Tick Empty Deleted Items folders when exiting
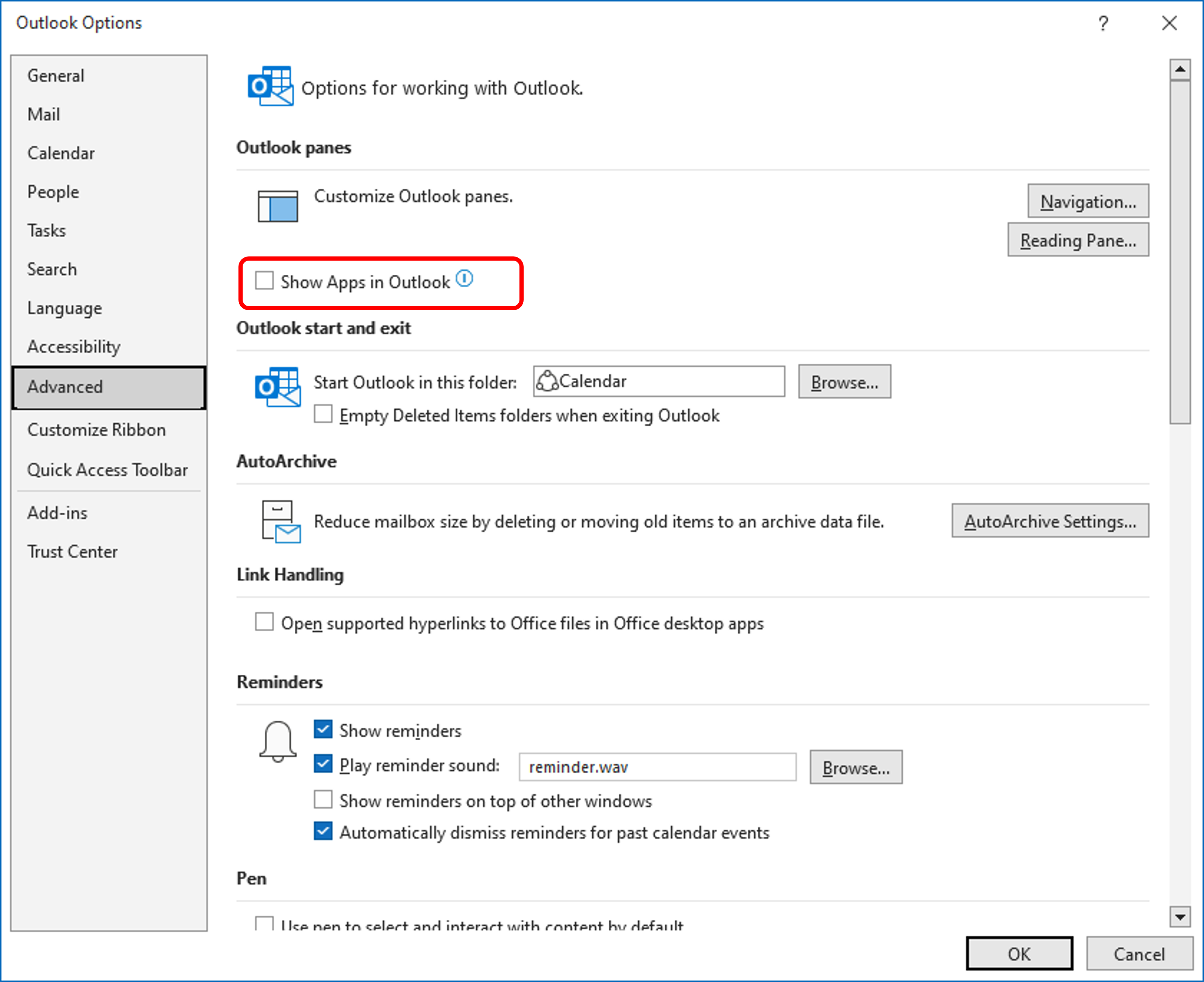The image size is (1204, 982). [x=323, y=414]
